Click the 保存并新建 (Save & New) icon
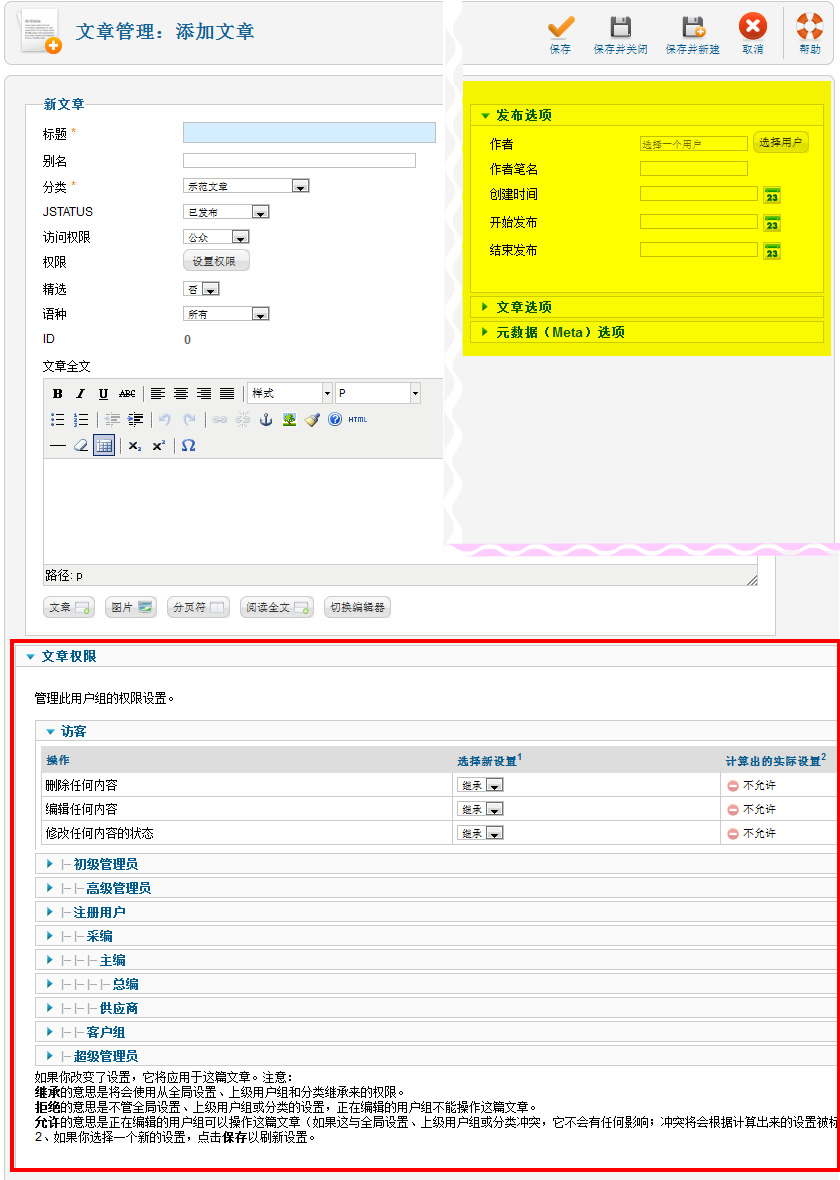Viewport: 840px width, 1180px height. click(x=692, y=27)
